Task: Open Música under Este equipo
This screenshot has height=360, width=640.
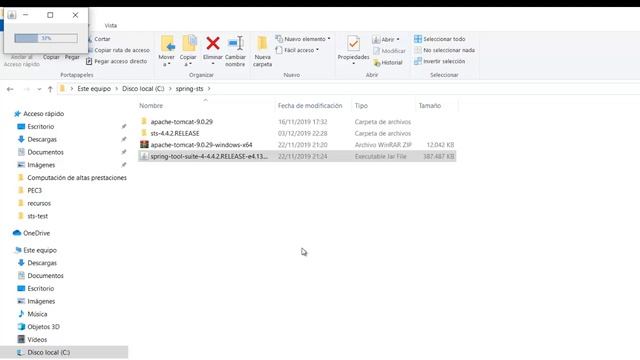Action: 32,314
